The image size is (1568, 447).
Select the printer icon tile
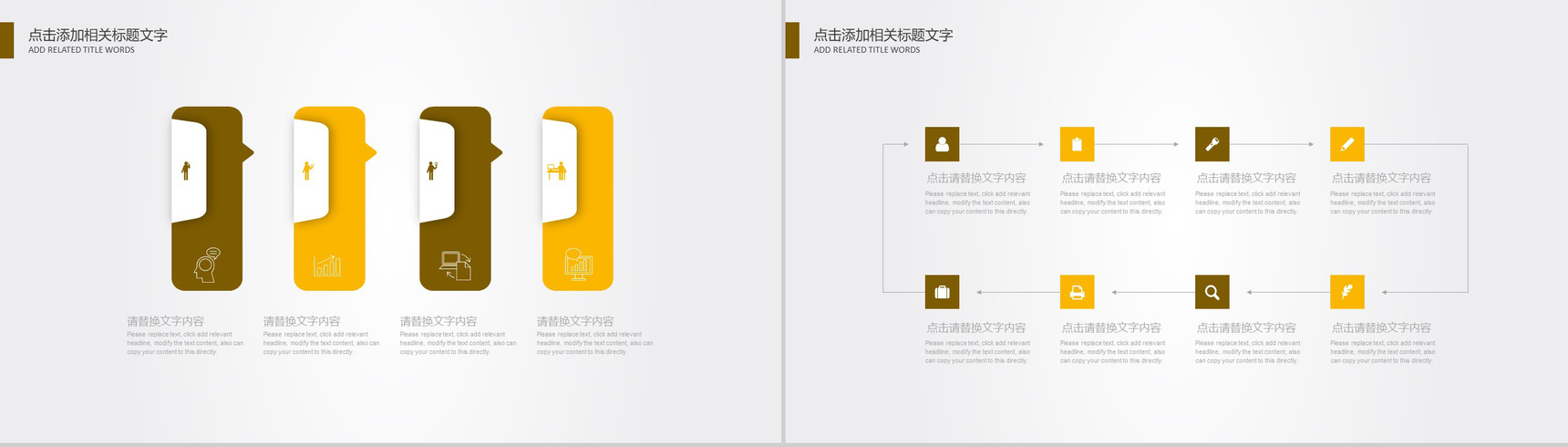(x=1077, y=292)
